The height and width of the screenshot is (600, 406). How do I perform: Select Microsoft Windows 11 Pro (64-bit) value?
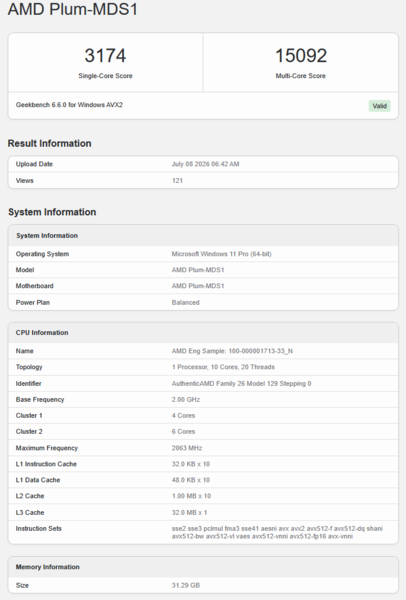(222, 254)
